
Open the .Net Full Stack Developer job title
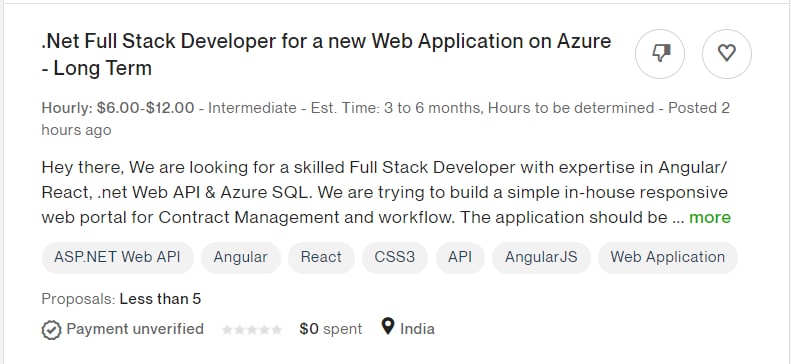pos(326,54)
